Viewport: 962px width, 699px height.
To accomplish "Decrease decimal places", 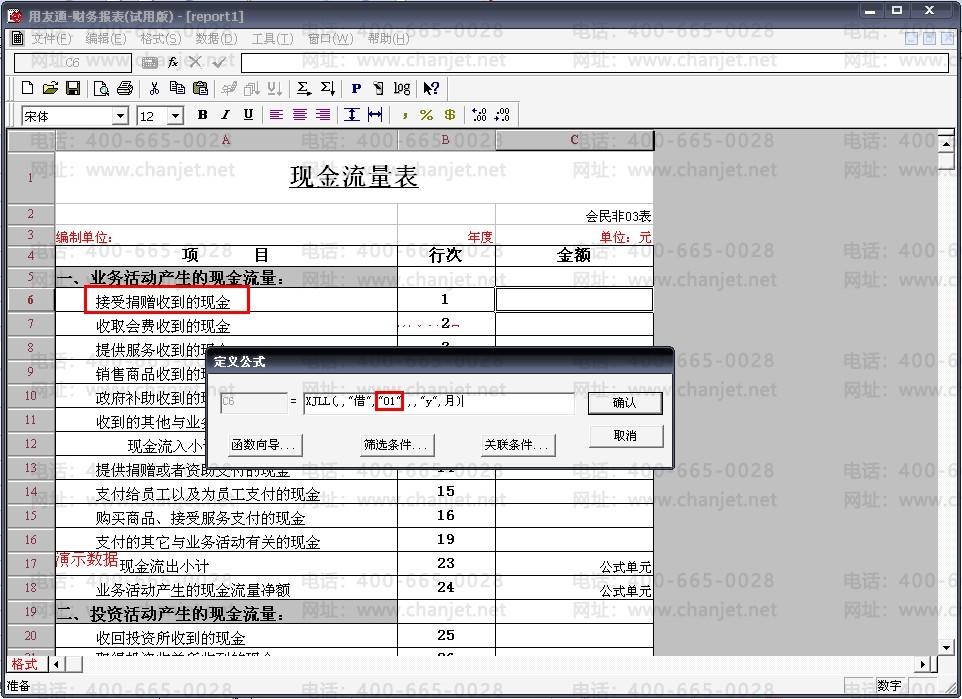I will pyautogui.click(x=502, y=115).
